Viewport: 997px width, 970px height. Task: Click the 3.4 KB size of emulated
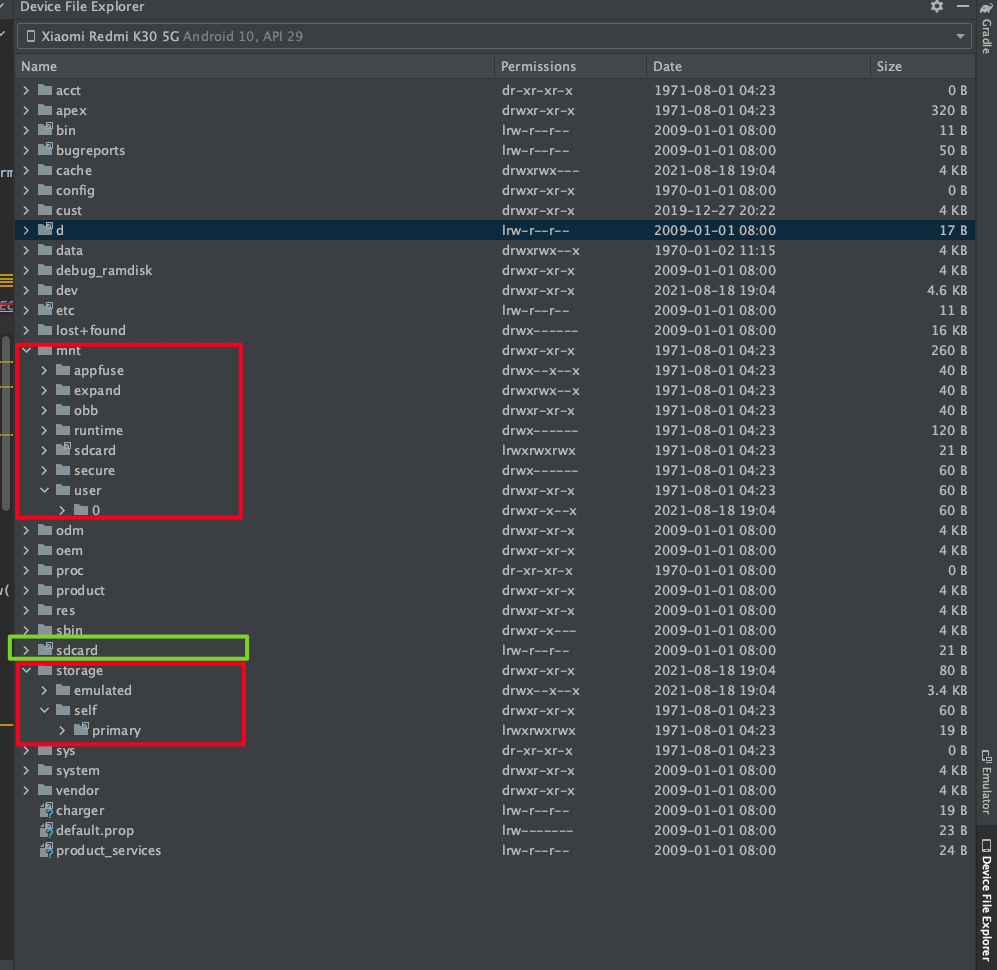point(947,690)
